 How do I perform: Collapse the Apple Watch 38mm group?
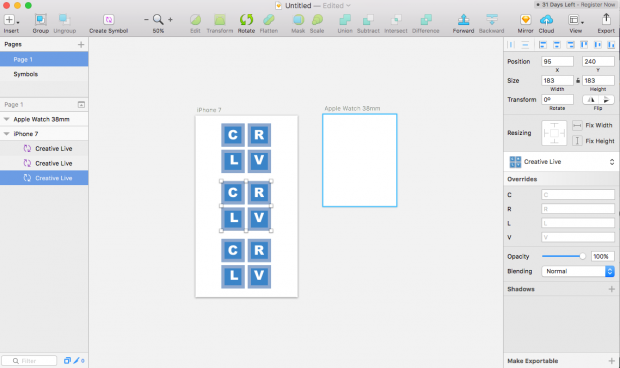(x=6, y=119)
